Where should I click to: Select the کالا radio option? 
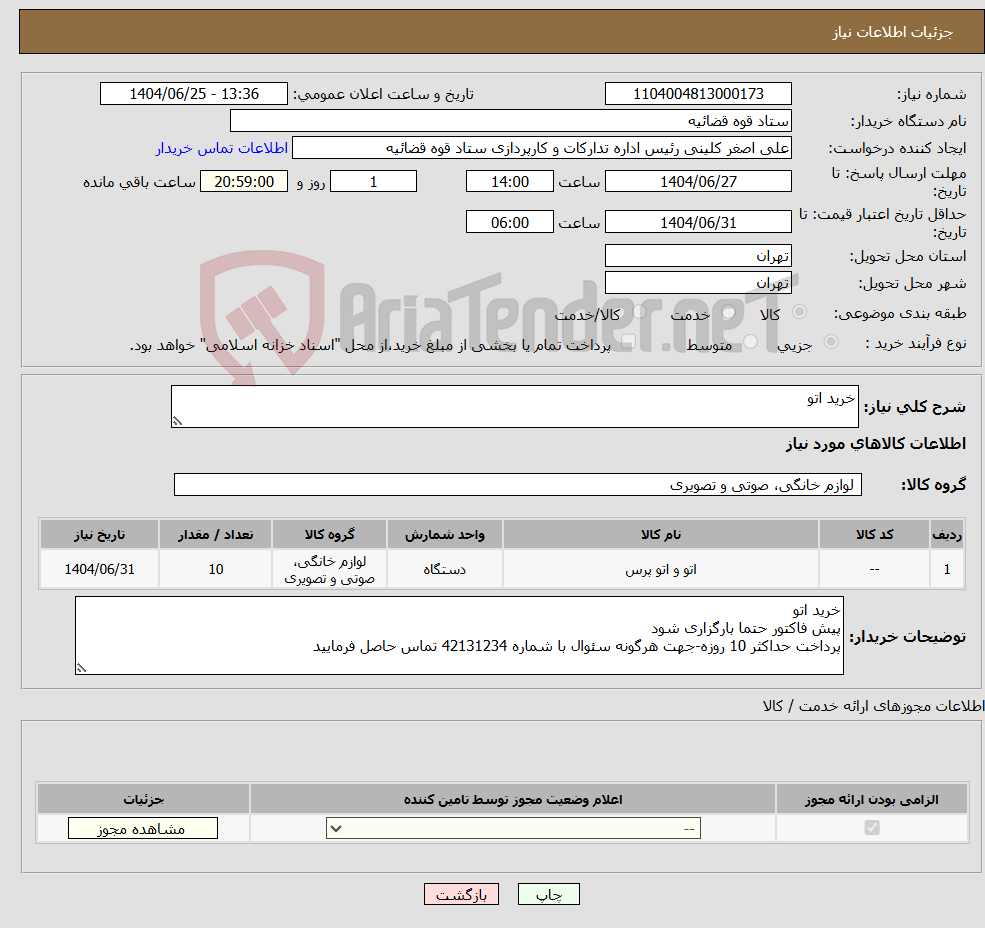click(x=799, y=311)
